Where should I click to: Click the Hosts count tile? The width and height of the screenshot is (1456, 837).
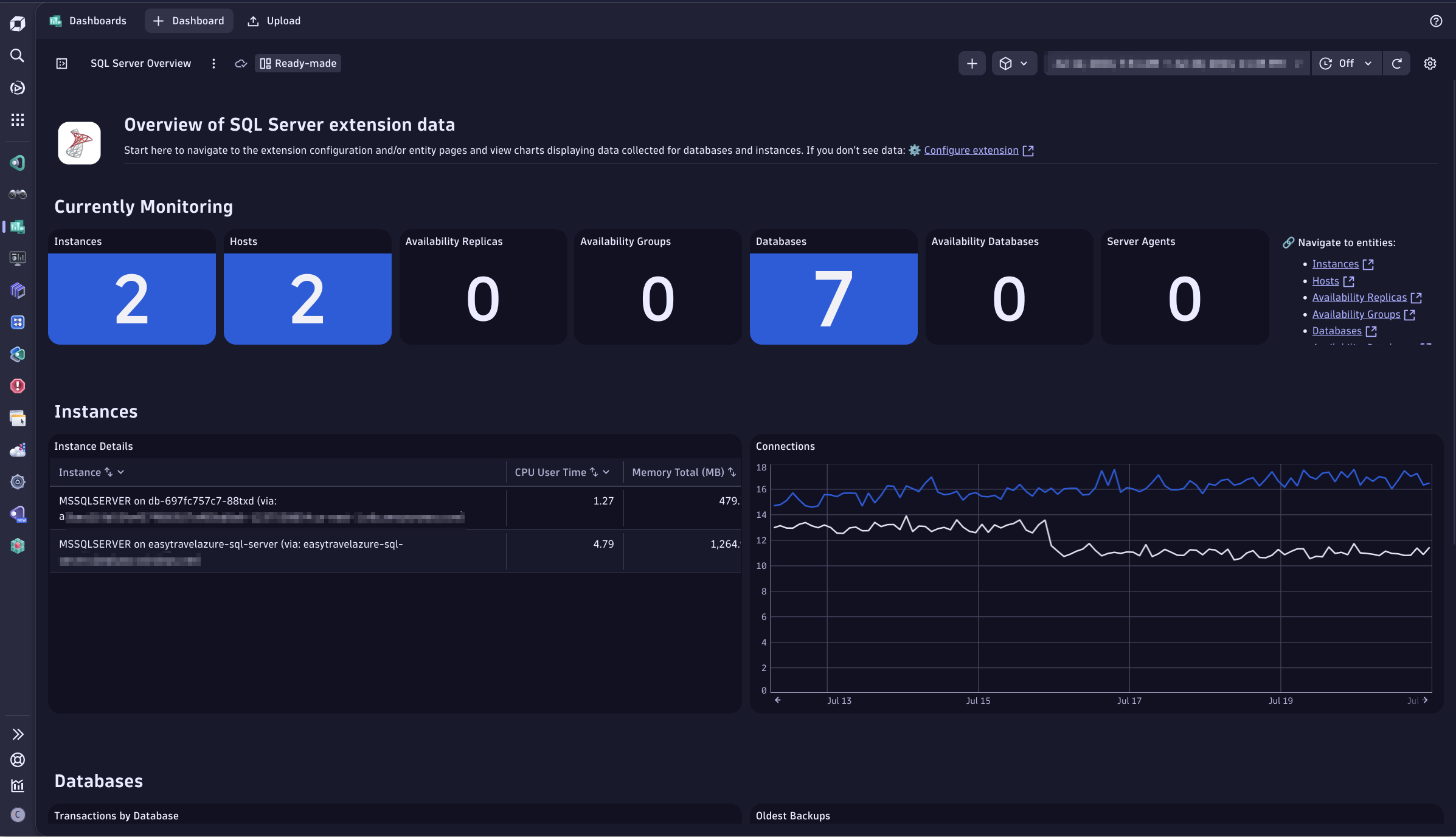308,287
